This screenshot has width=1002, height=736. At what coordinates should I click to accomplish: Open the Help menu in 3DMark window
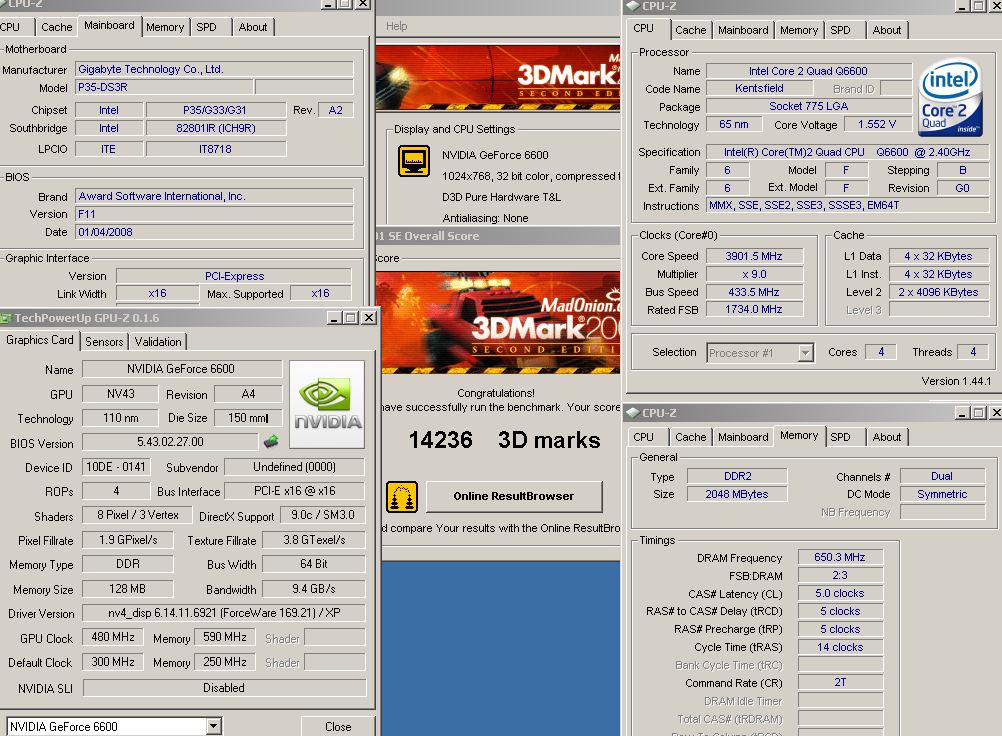click(x=396, y=26)
